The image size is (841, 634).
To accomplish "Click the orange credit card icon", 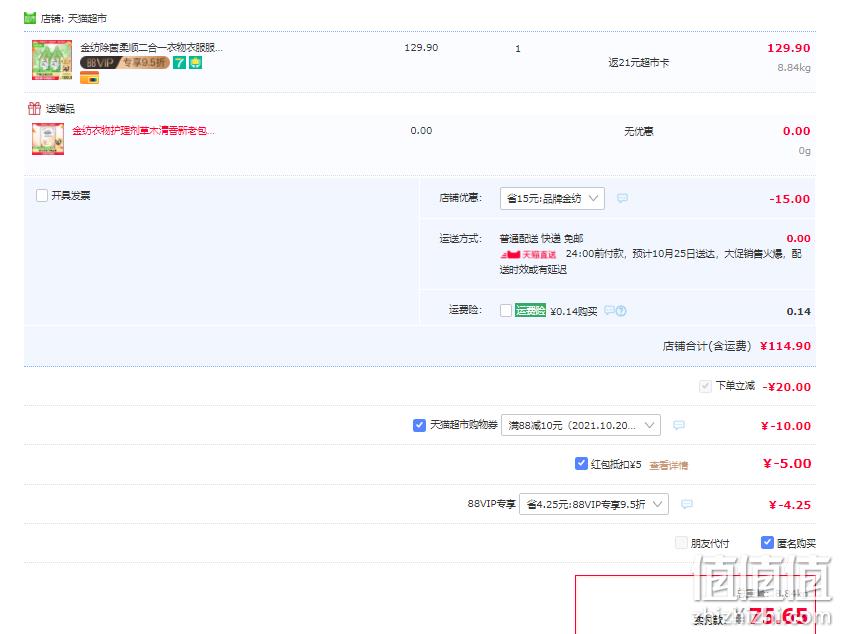I will [90, 78].
